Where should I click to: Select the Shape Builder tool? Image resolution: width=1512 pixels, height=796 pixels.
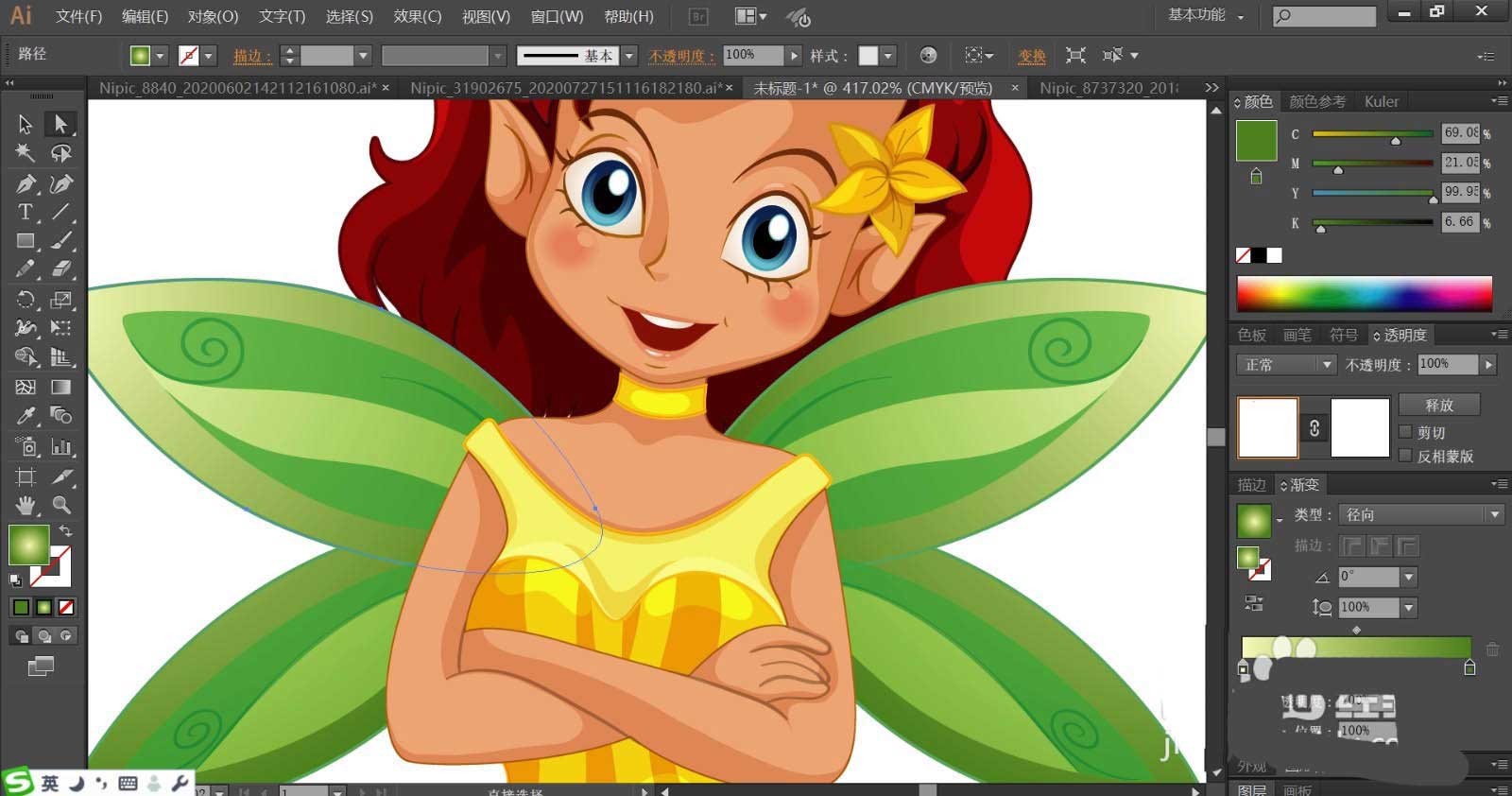[26, 357]
